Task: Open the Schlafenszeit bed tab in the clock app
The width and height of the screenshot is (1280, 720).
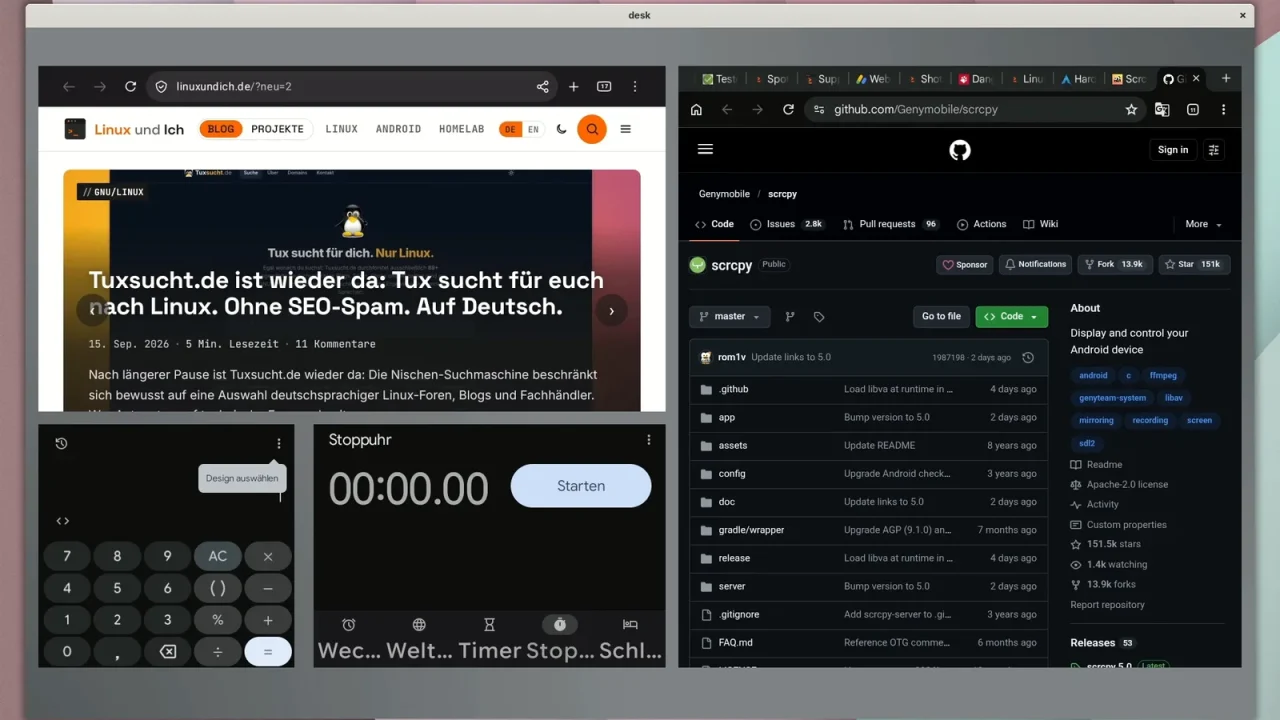Action: coord(630,625)
